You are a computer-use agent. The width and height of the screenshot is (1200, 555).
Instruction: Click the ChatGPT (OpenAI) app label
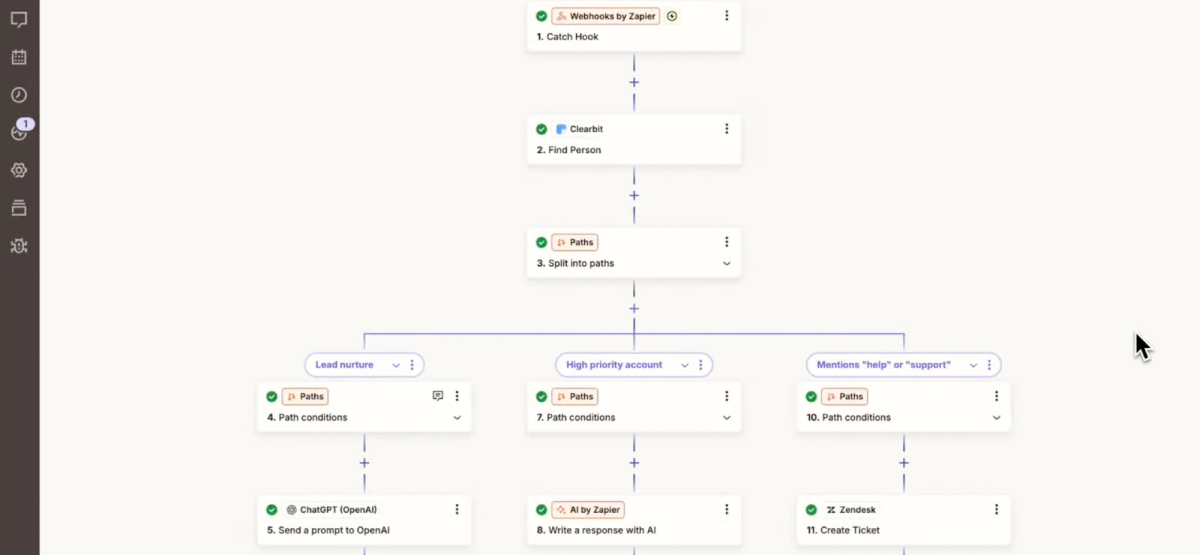(331, 509)
